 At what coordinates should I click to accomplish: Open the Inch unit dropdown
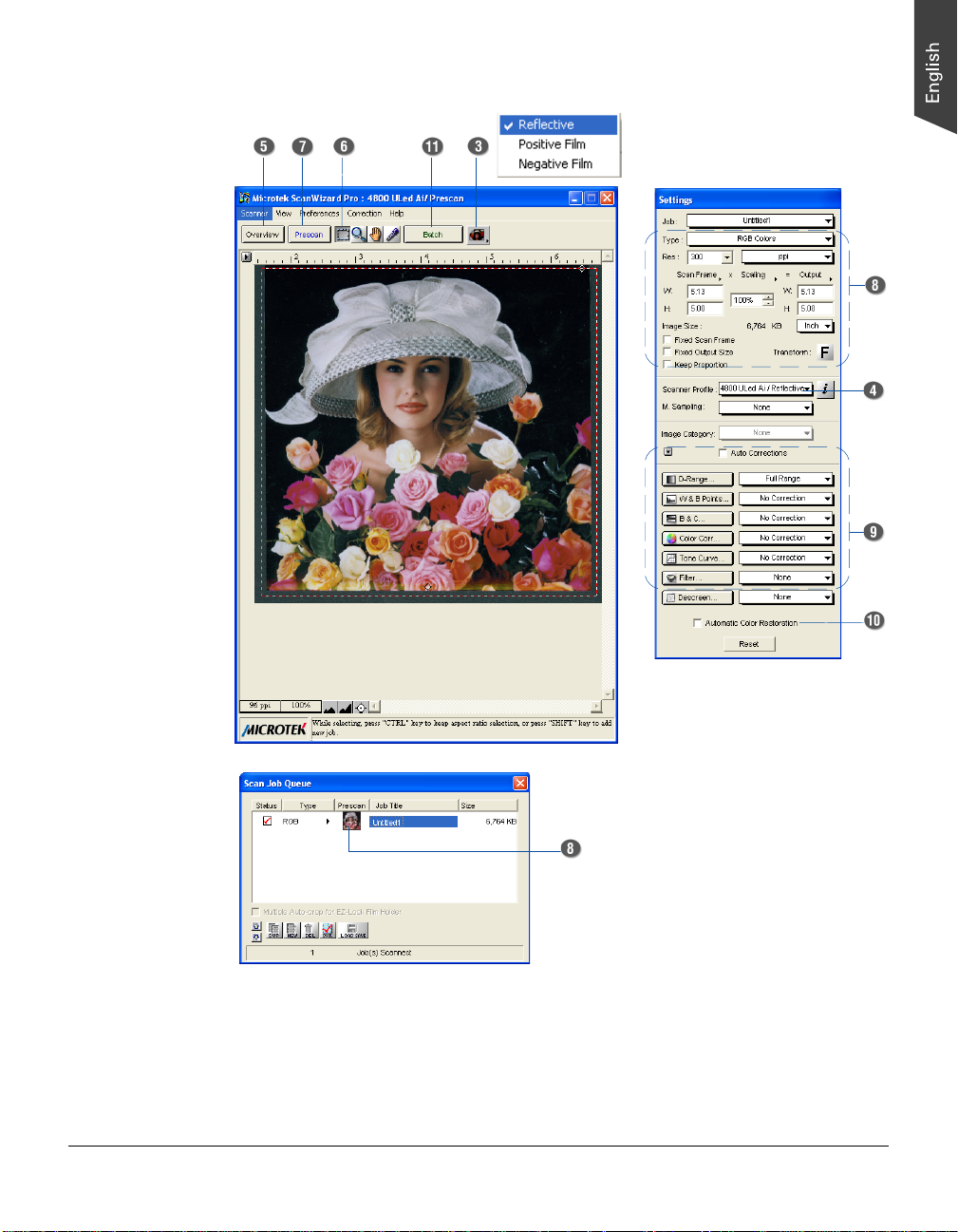pos(816,326)
